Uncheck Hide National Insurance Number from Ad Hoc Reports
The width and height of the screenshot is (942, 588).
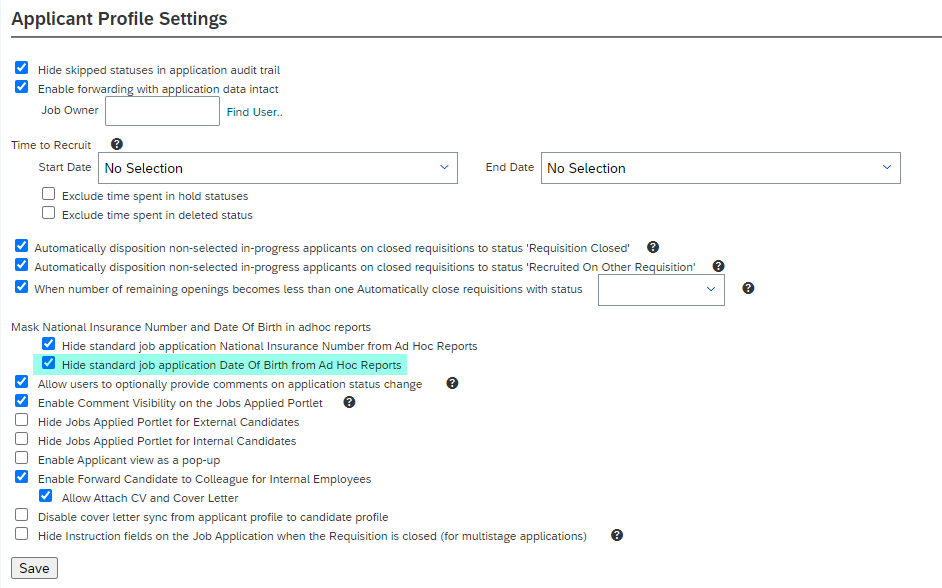49,344
